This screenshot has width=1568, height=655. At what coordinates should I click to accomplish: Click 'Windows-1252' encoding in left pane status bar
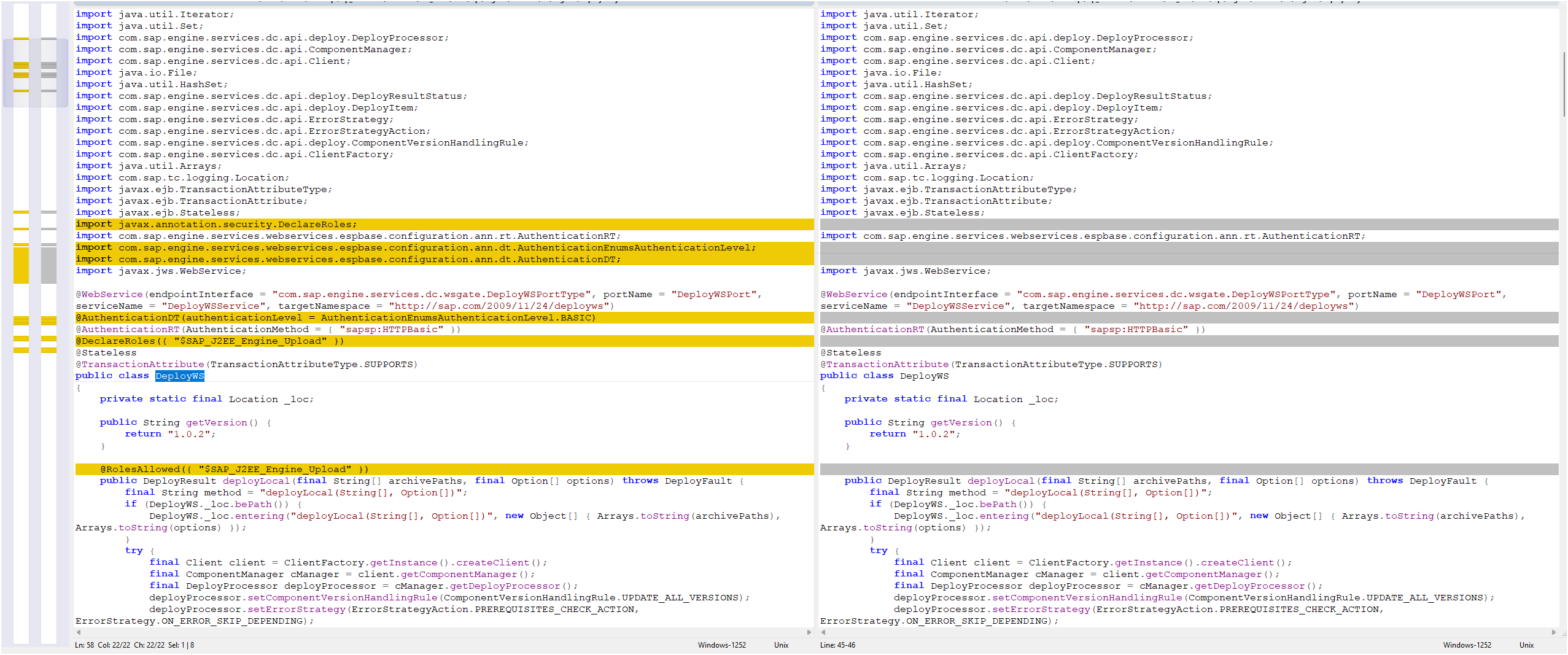pos(721,645)
